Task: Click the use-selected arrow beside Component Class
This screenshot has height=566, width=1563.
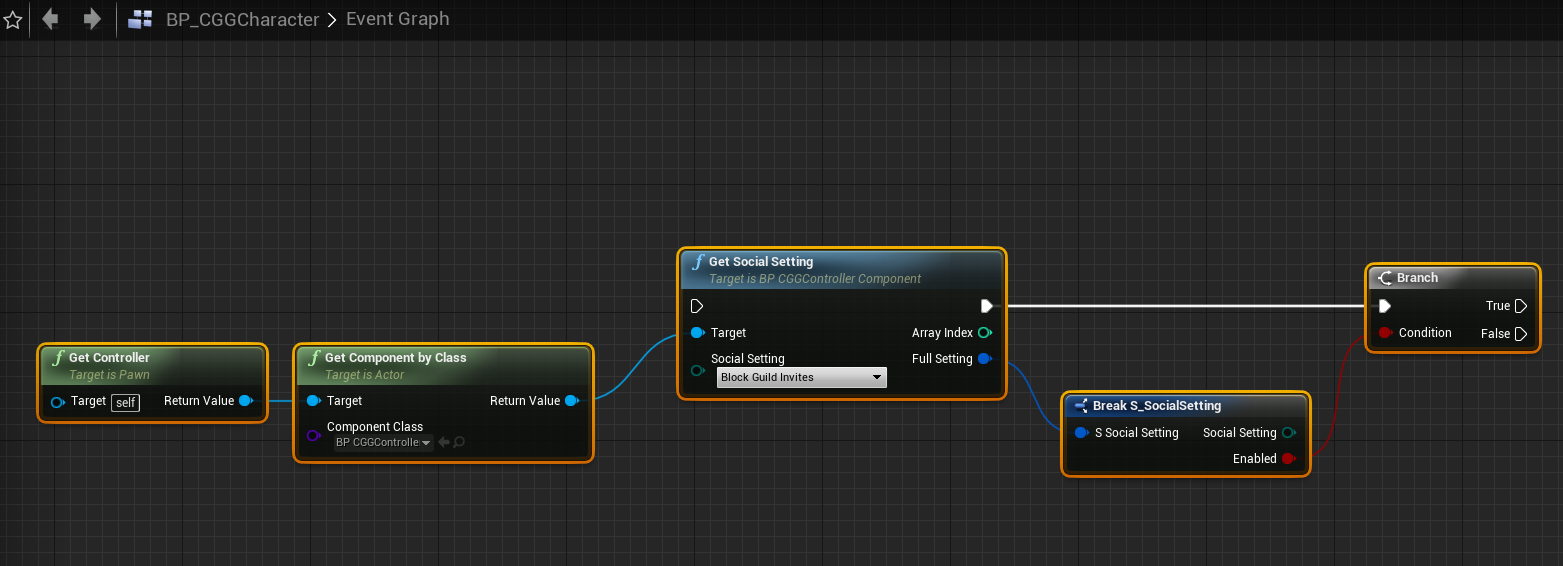Action: tap(444, 442)
